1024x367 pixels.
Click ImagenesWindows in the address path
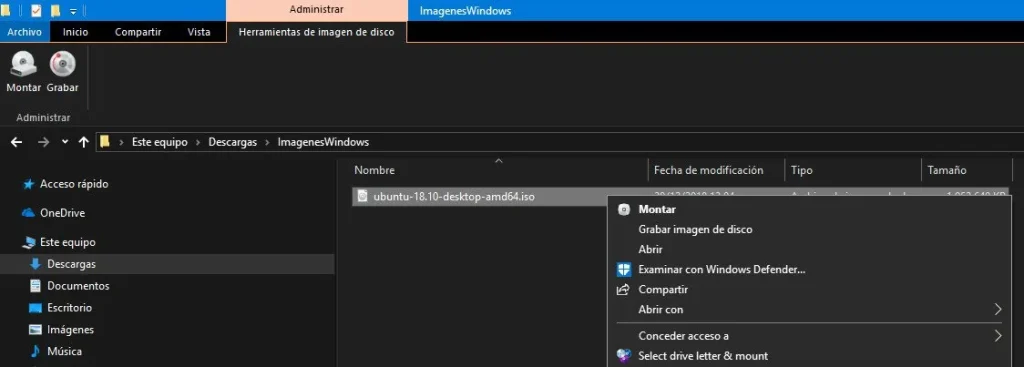click(323, 142)
